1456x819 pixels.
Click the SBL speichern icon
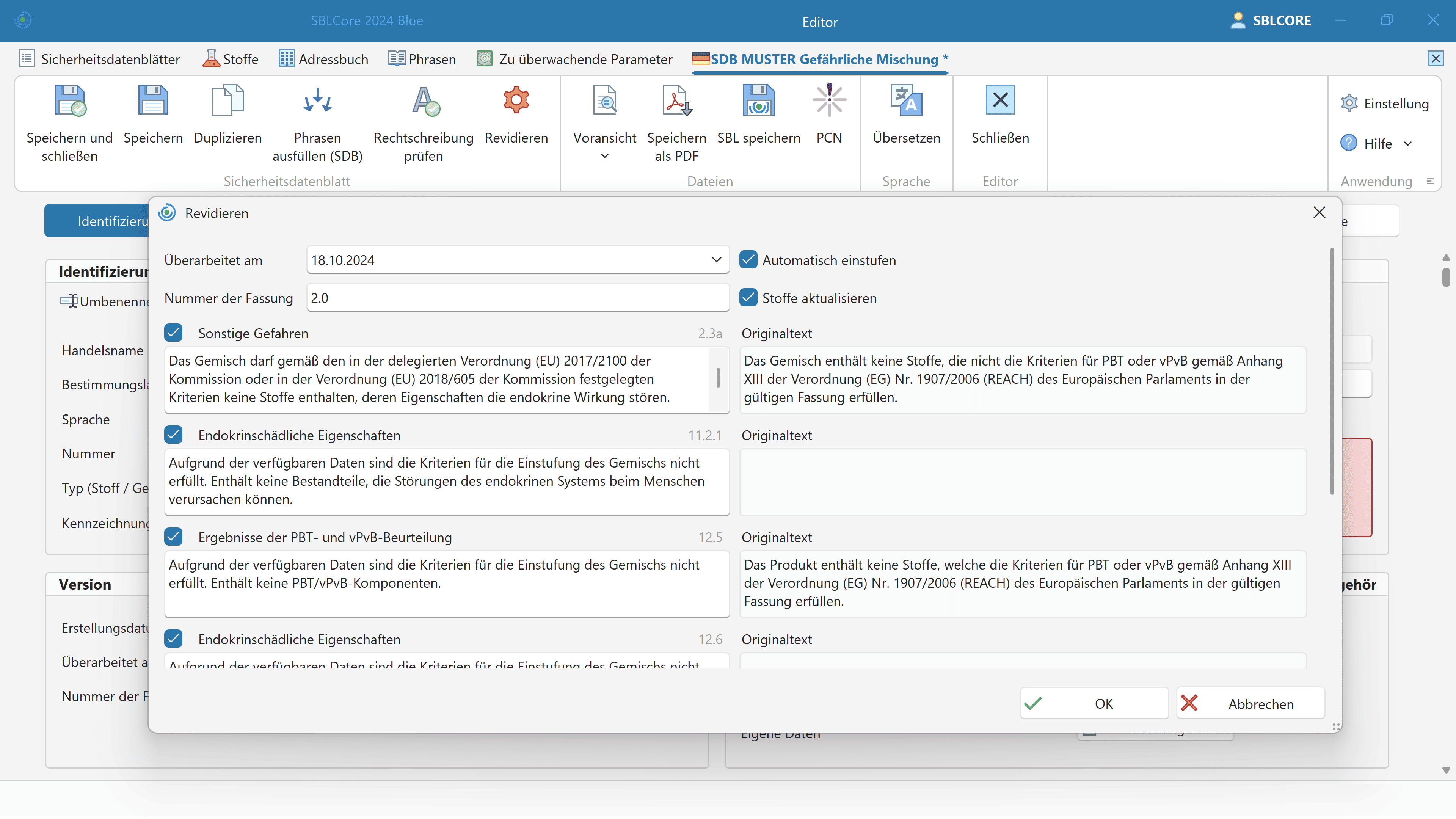pos(758,100)
